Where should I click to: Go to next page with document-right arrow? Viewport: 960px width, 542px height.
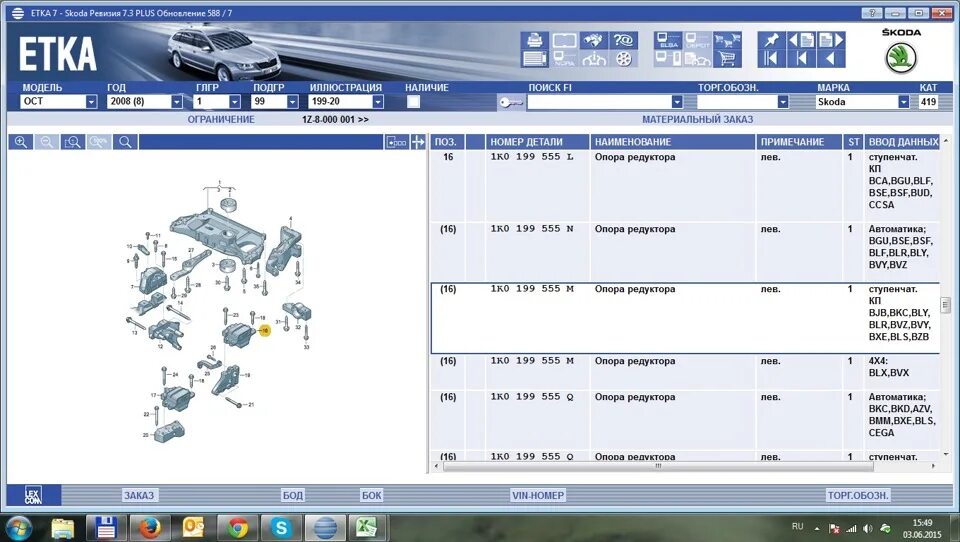click(x=831, y=40)
